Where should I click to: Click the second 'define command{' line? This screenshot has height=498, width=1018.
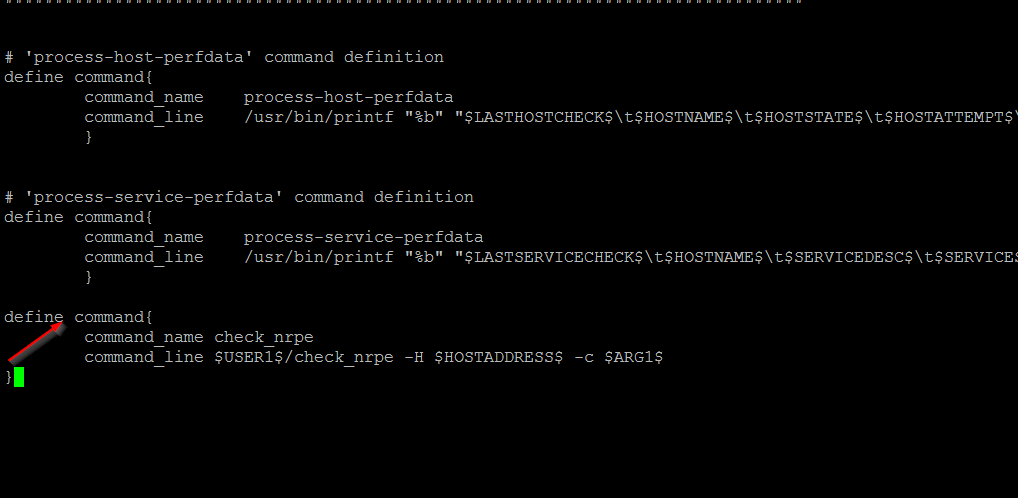tap(79, 217)
